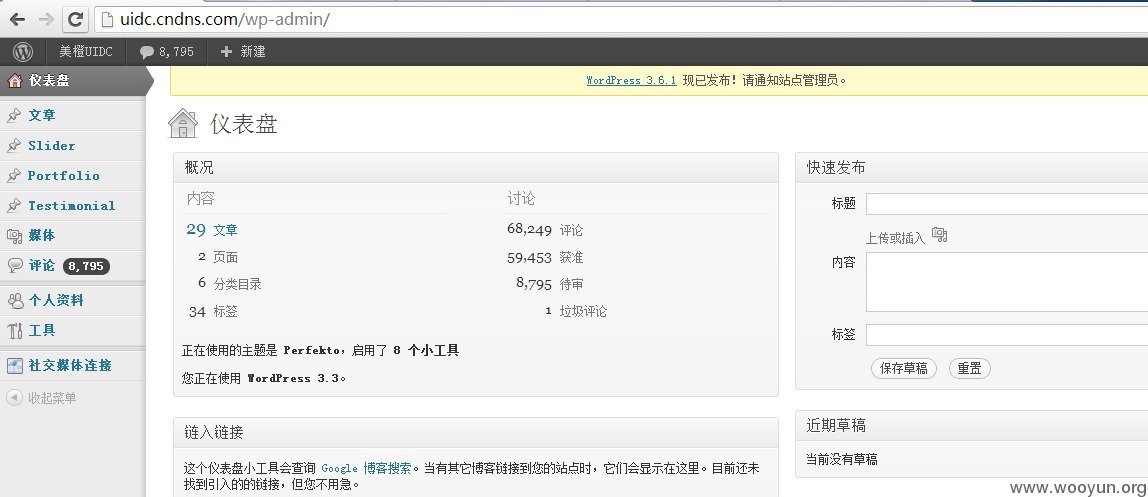Click the page icon in address bar
Viewport: 1148px width, 497px height.
pos(107,20)
